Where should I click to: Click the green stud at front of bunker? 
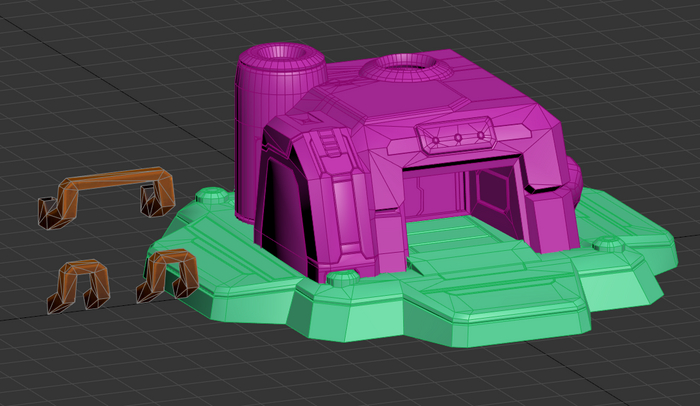[x=341, y=278]
